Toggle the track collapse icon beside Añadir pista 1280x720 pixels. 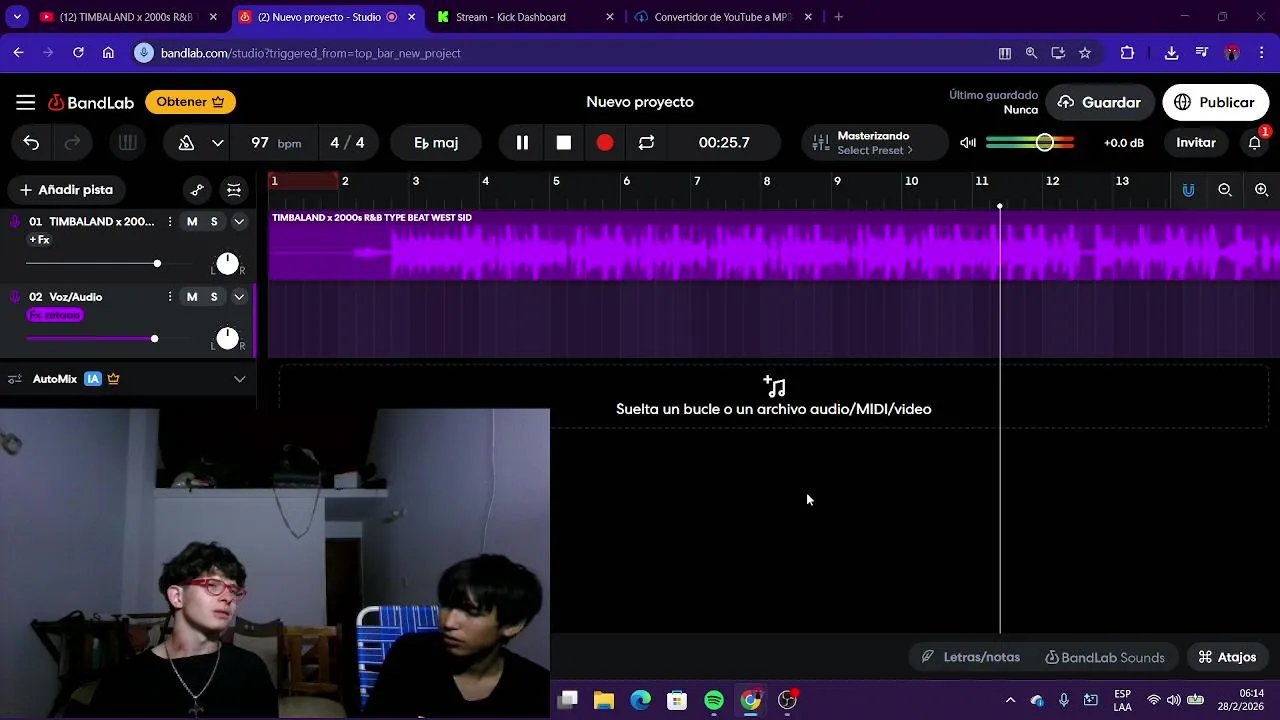click(x=234, y=190)
